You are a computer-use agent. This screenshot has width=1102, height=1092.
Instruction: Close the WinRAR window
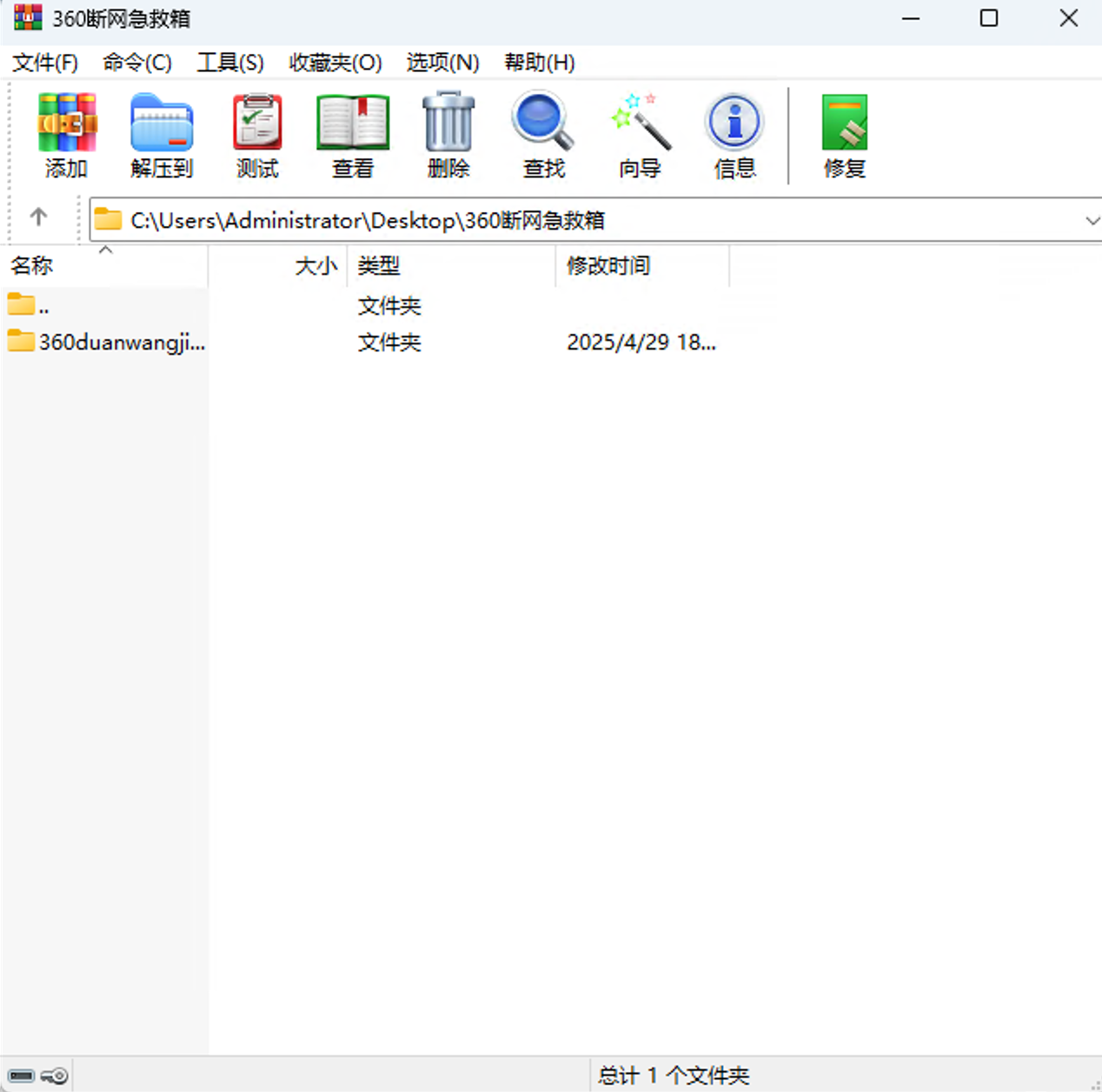point(1069,18)
